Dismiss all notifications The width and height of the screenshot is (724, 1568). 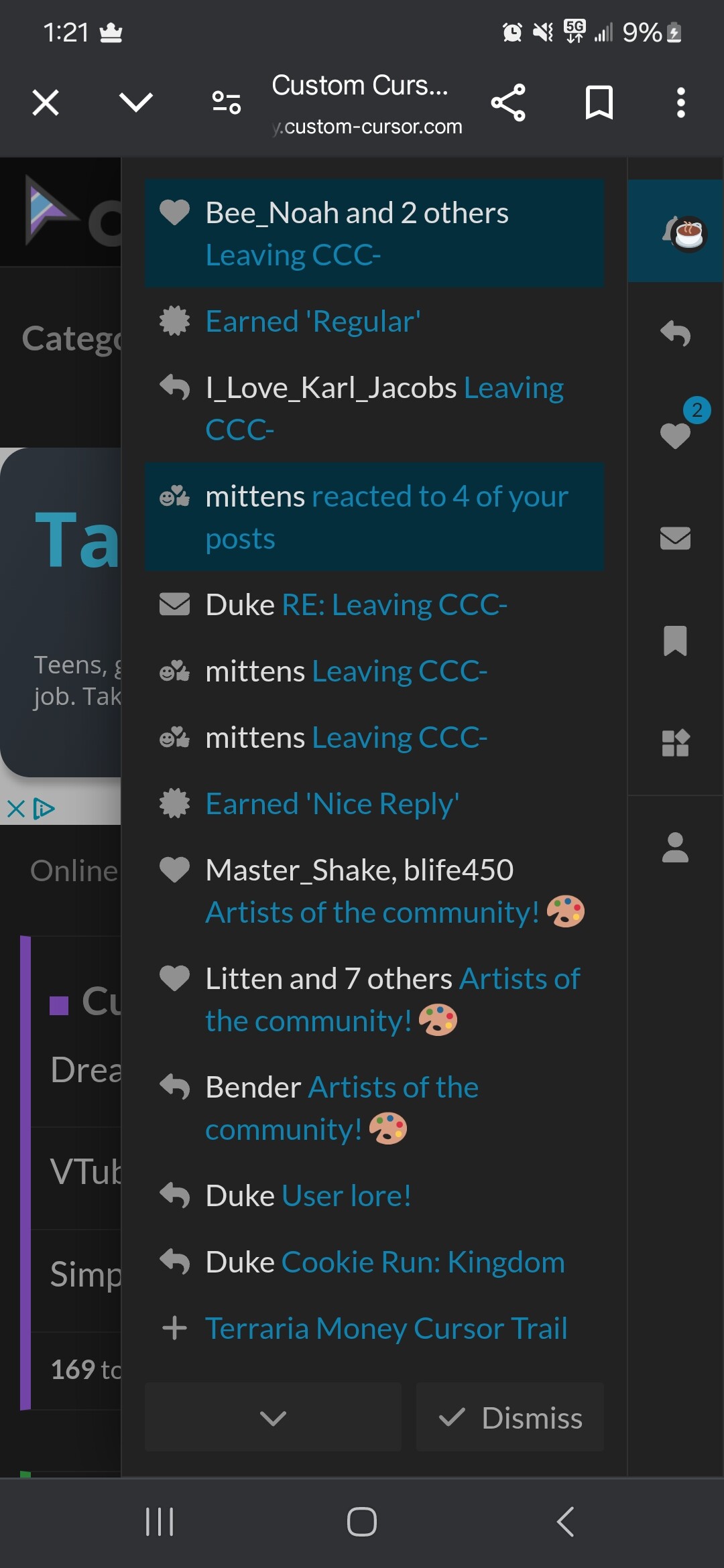click(510, 1417)
